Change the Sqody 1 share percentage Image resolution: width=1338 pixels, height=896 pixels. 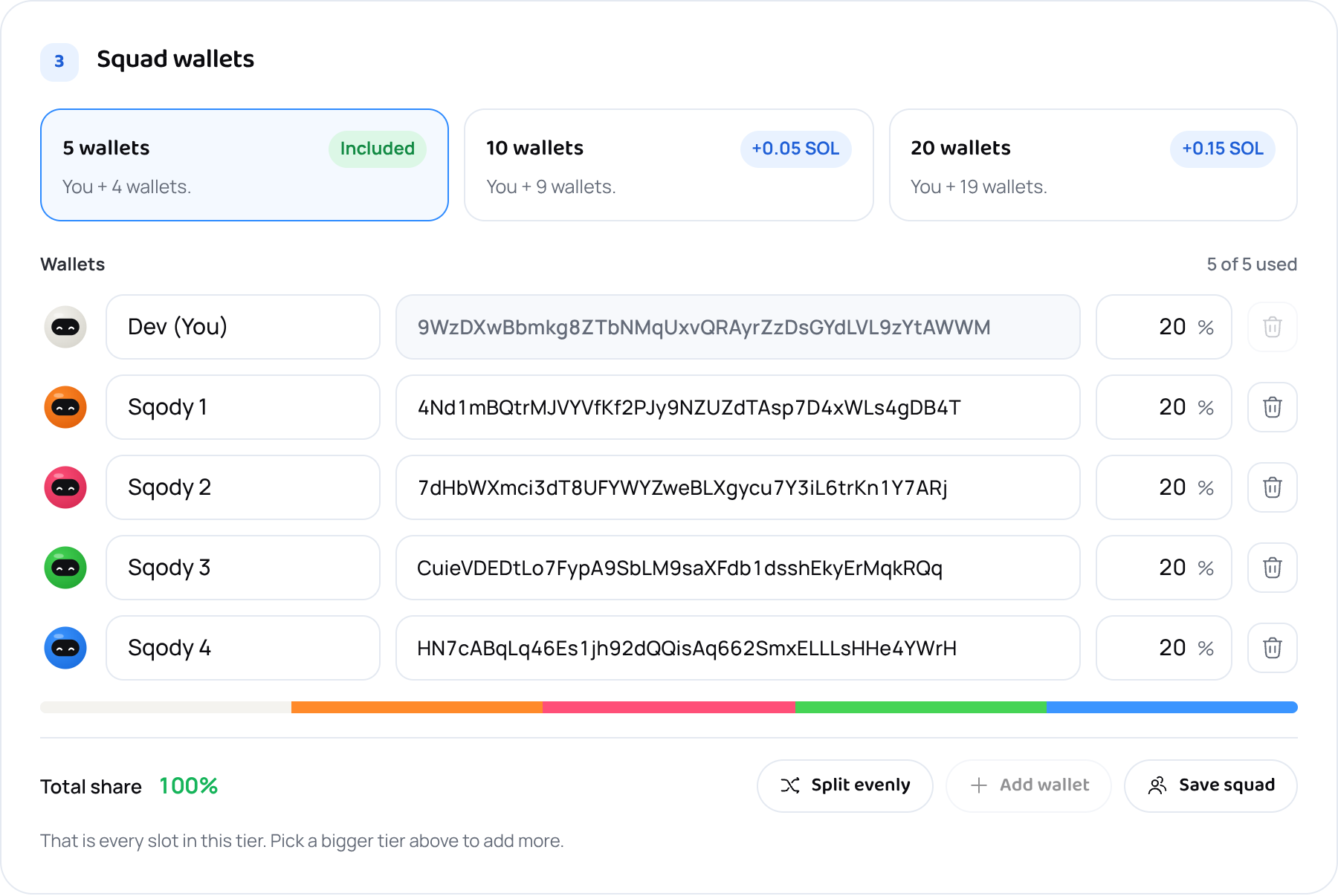point(1164,407)
